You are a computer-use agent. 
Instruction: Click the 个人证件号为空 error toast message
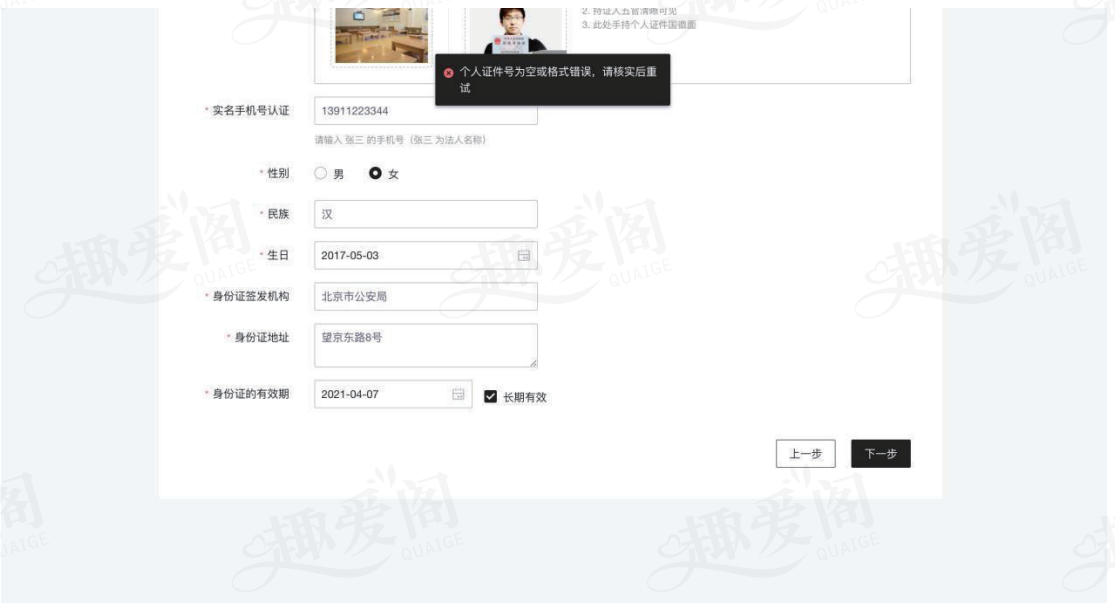pyautogui.click(x=556, y=80)
